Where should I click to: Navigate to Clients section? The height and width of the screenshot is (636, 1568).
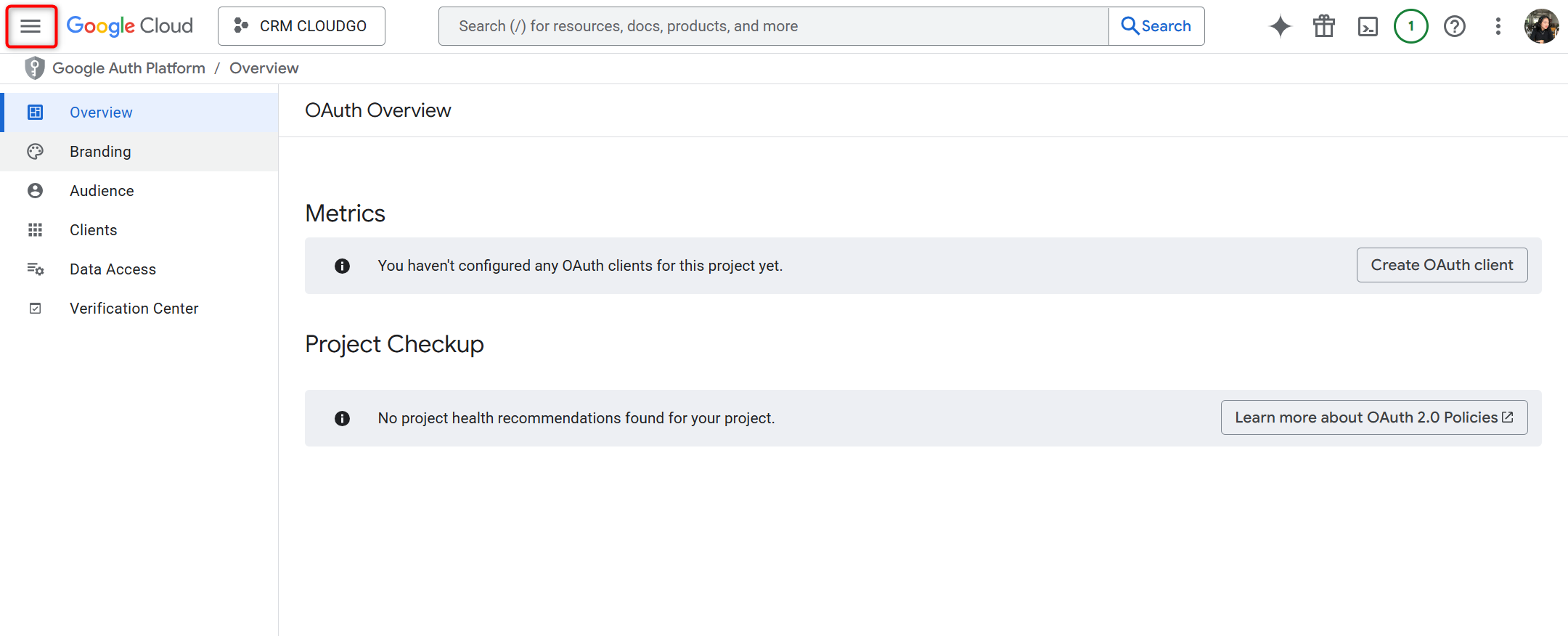click(93, 230)
